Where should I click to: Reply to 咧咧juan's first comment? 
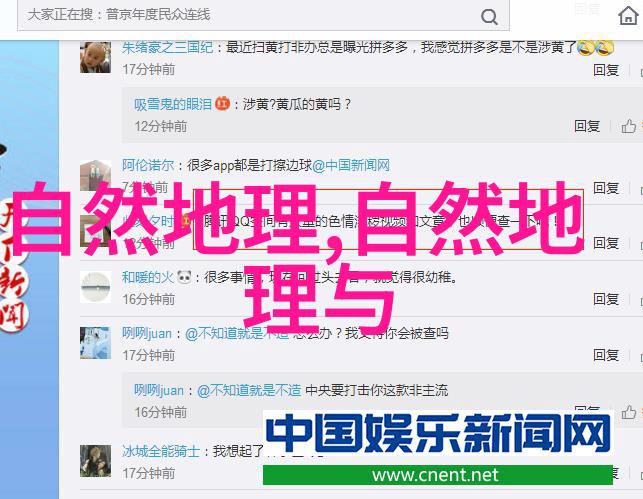pyautogui.click(x=606, y=355)
